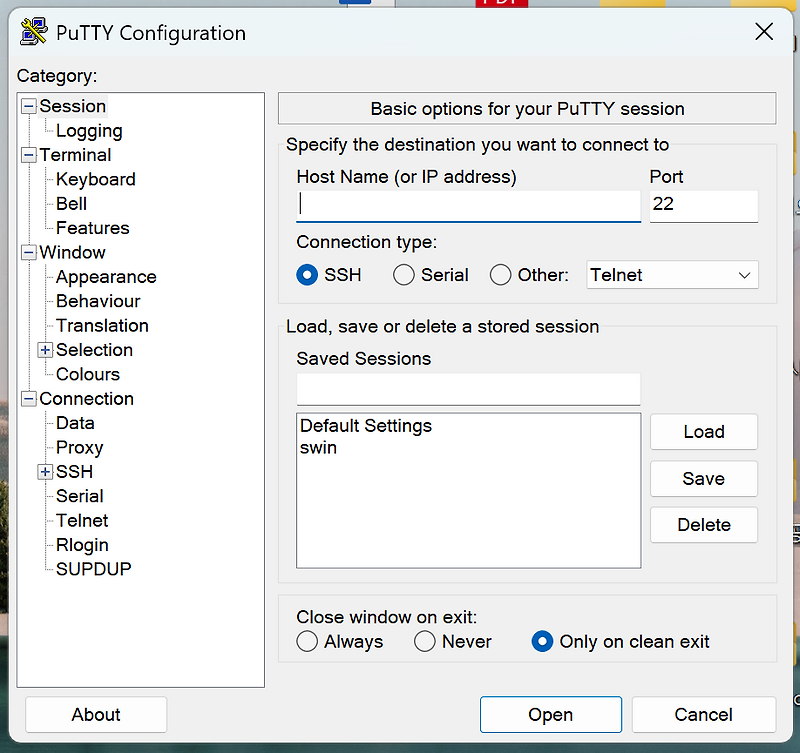Image resolution: width=800 pixels, height=753 pixels.
Task: Collapse the Session tree node
Action: (x=28, y=106)
